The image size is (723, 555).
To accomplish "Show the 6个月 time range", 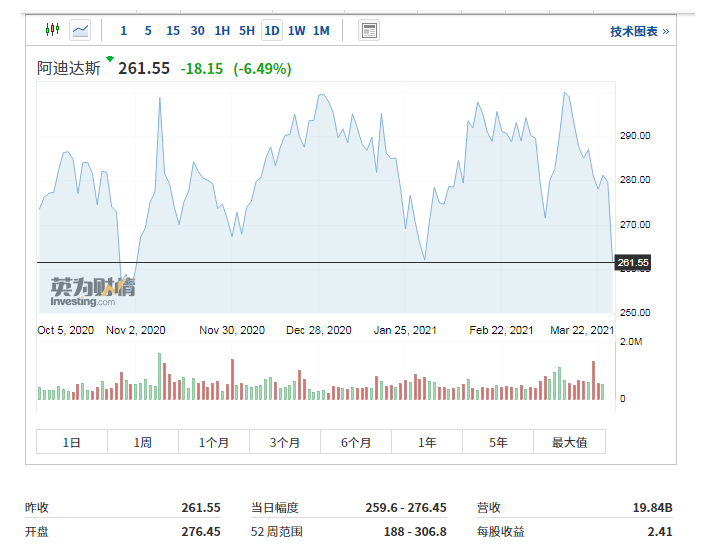I will [x=356, y=443].
